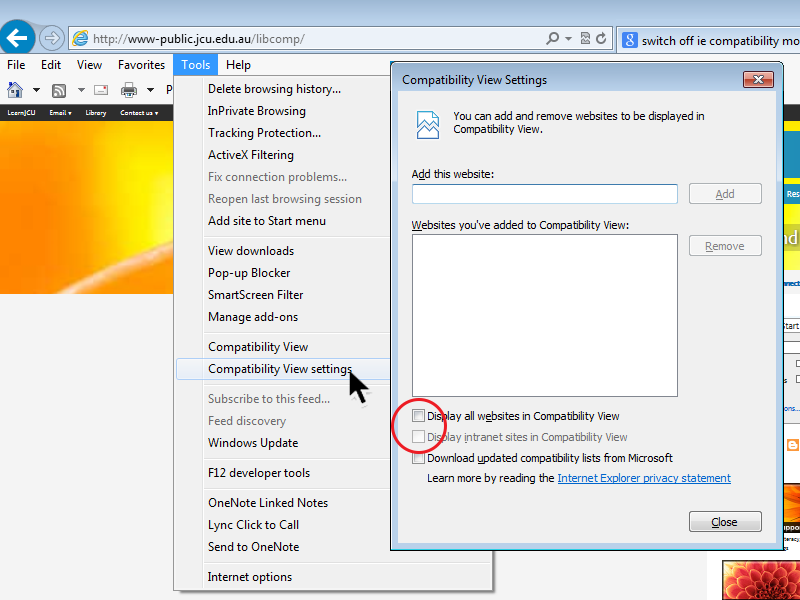
Task: Toggle Compatibility View menu item
Action: [x=258, y=346]
